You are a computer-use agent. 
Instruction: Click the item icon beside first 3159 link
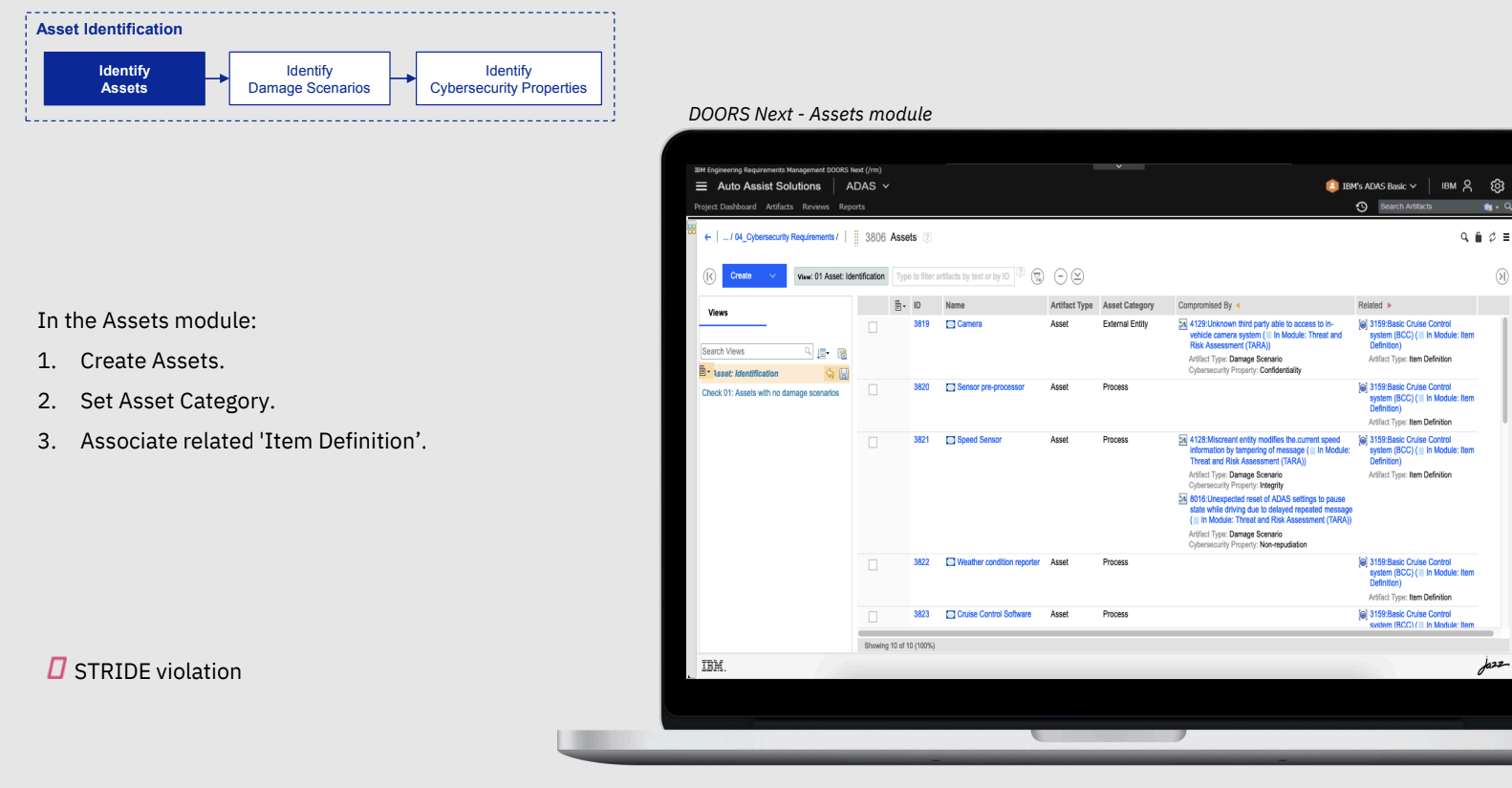coord(1363,324)
